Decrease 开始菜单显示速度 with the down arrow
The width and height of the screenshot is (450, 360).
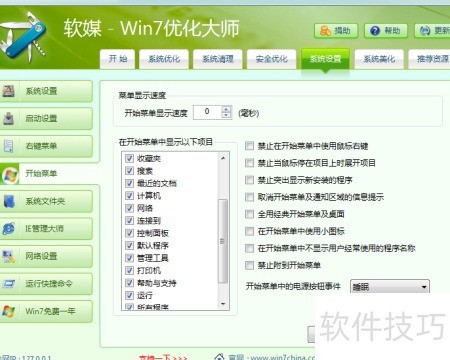[226, 115]
